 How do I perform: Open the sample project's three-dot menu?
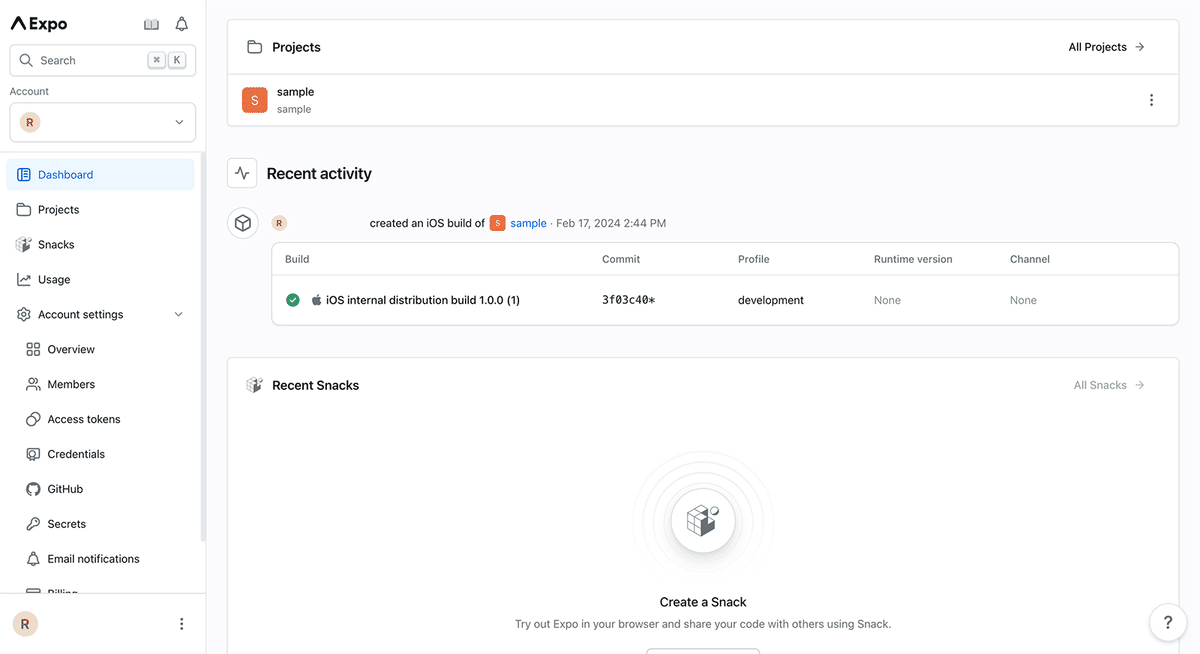coord(1151,100)
